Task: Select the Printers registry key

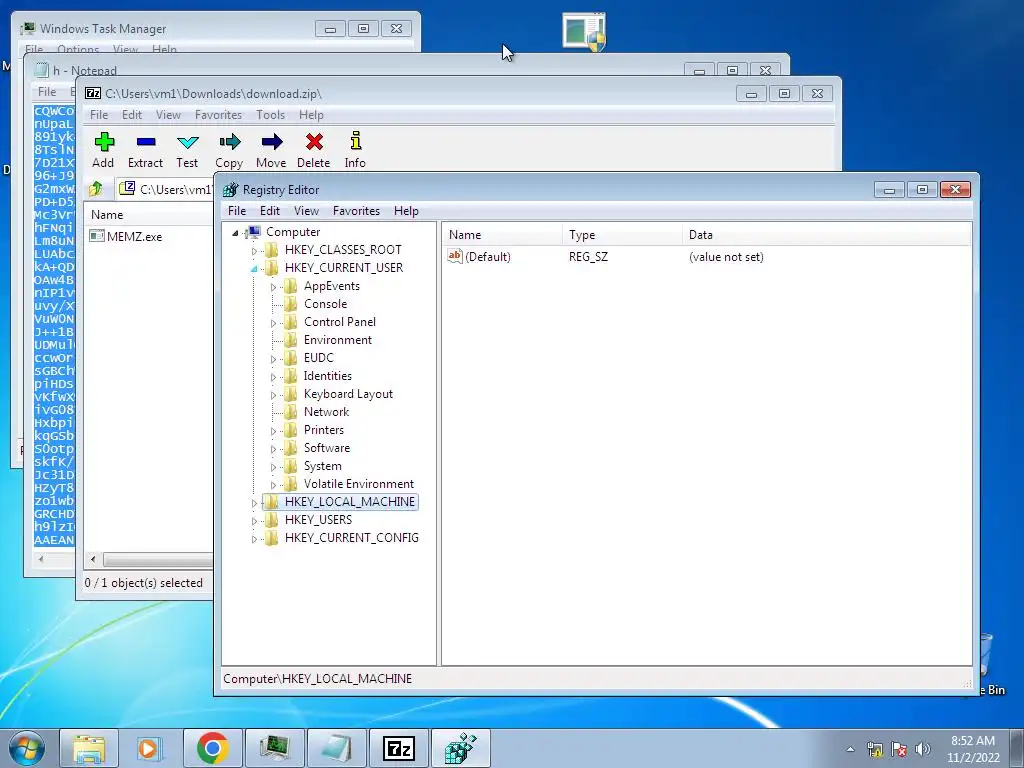Action: (x=323, y=430)
